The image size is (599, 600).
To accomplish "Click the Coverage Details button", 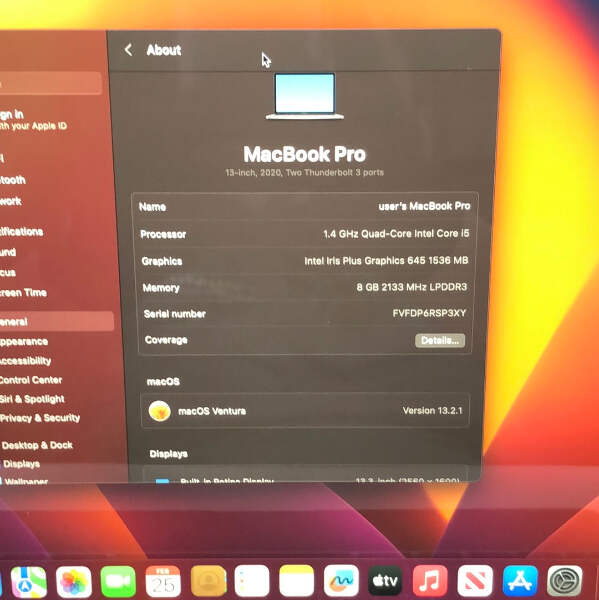I will tap(440, 340).
